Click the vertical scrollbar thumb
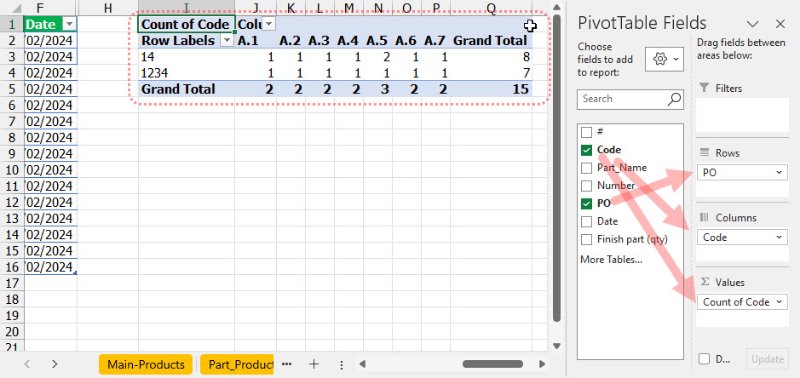 pyautogui.click(x=557, y=168)
